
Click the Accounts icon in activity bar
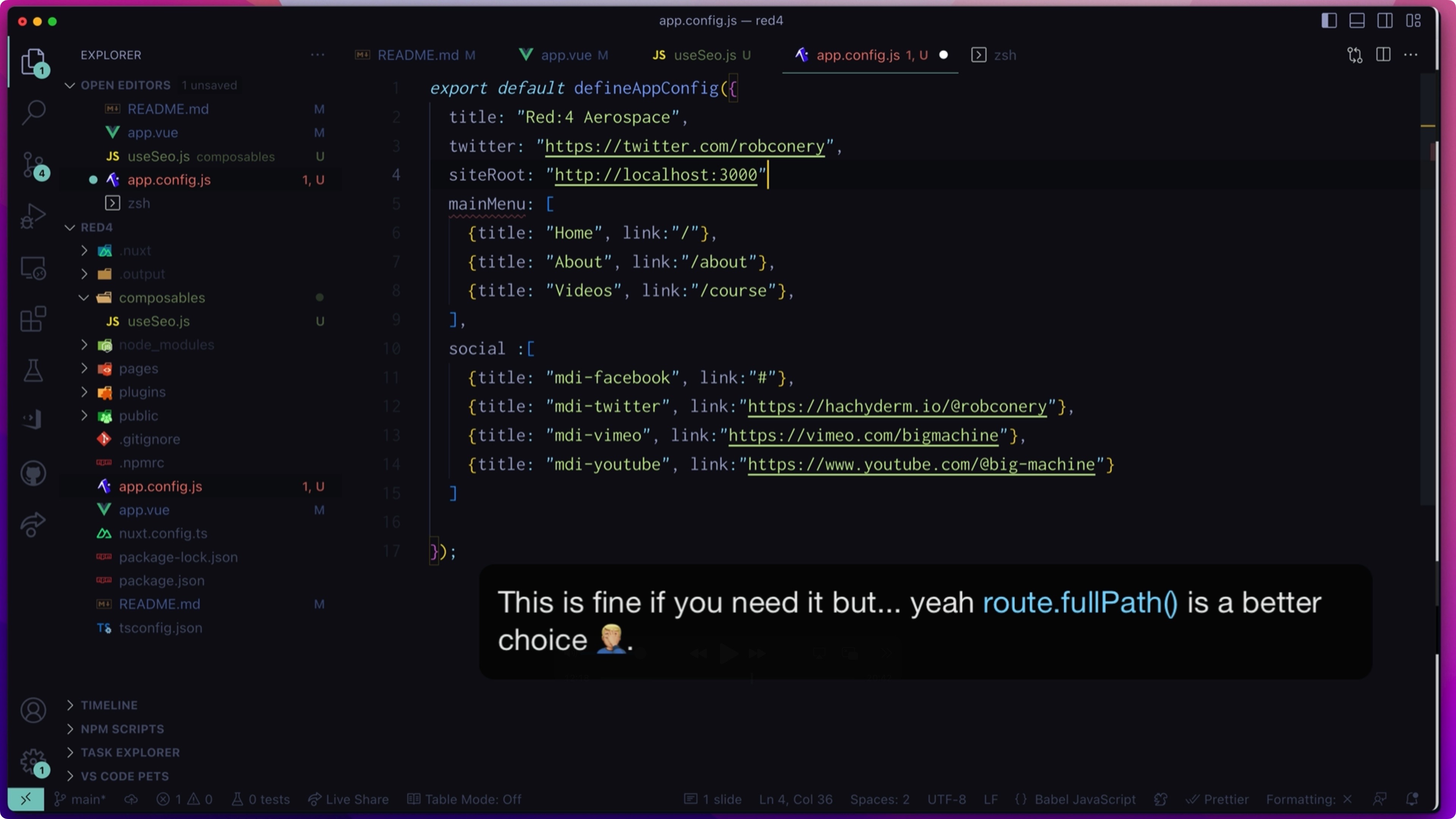33,710
